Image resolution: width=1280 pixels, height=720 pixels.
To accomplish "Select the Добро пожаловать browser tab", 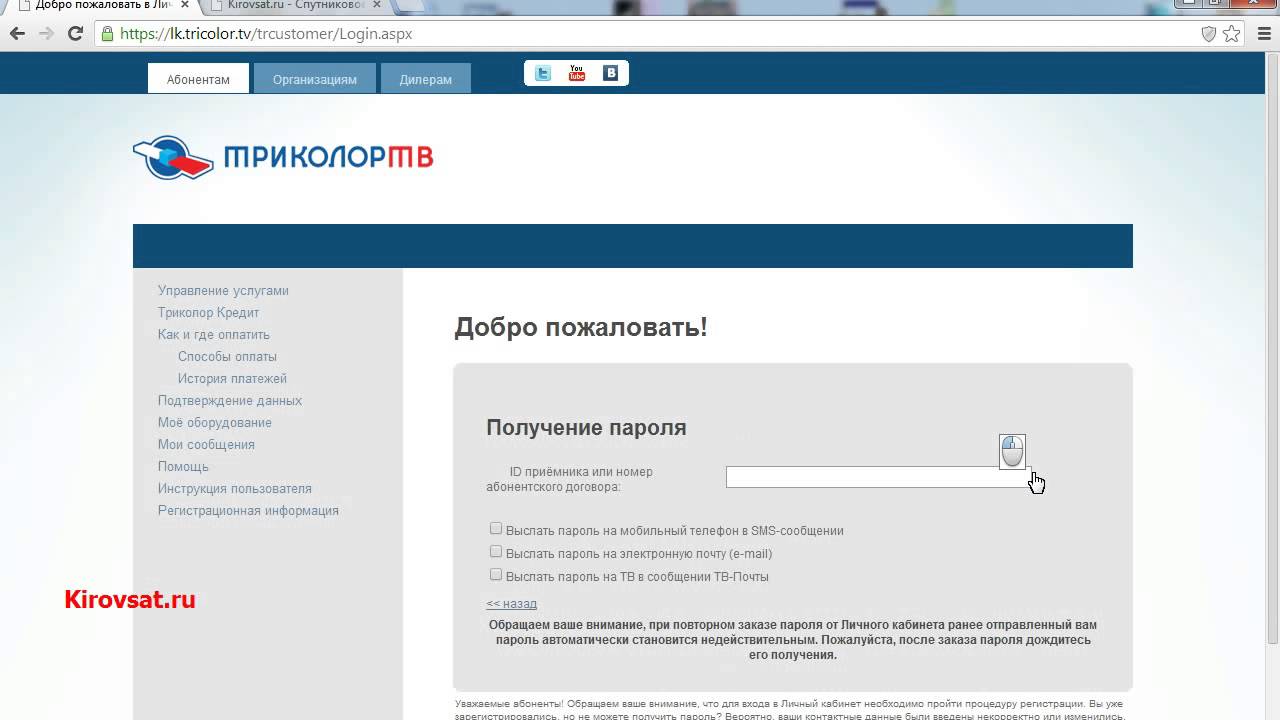I will coord(103,5).
